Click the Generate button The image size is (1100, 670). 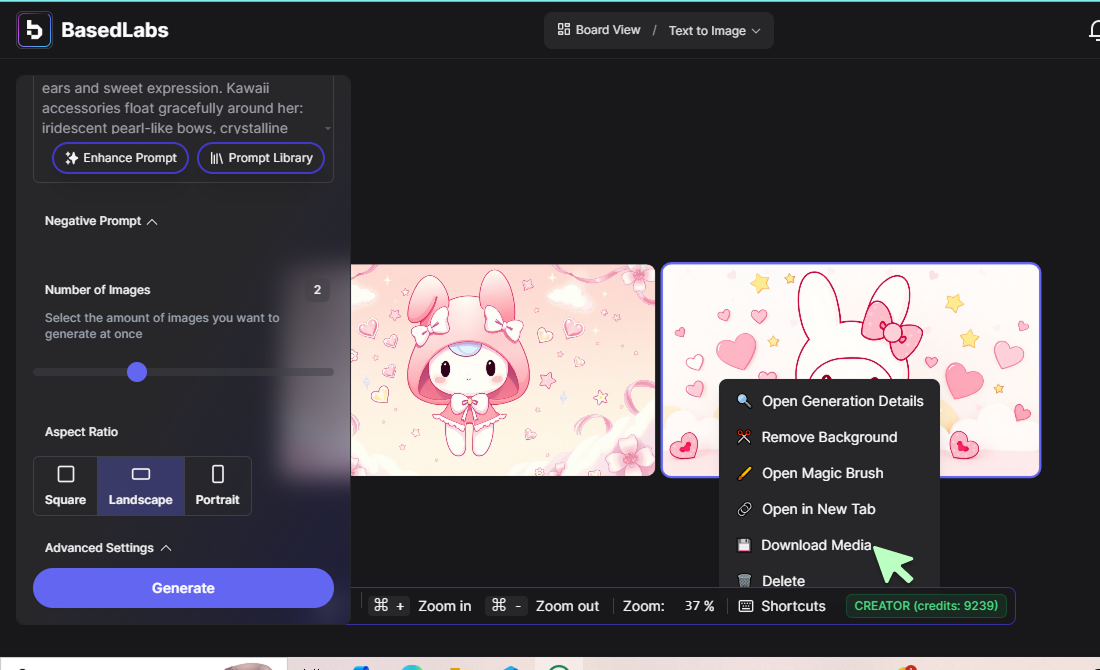[x=183, y=588]
